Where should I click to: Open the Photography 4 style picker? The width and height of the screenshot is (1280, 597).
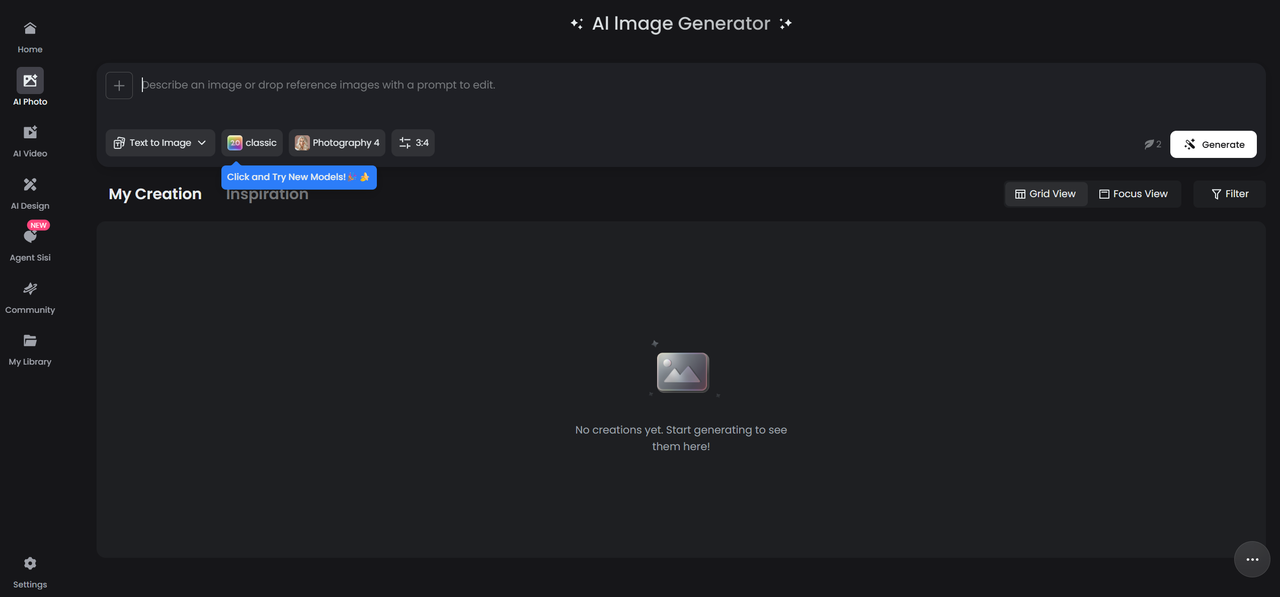(x=337, y=143)
